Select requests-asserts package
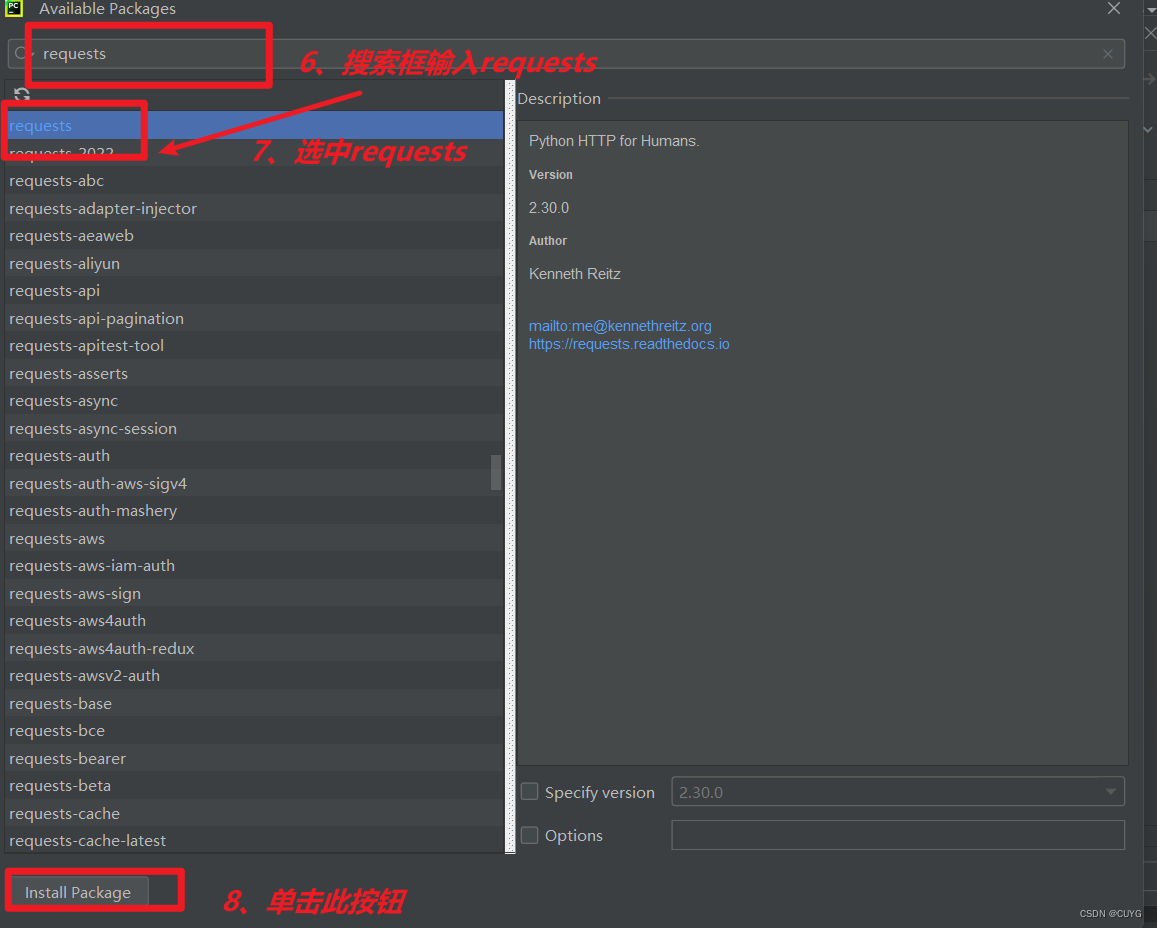This screenshot has height=928, width=1157. pyautogui.click(x=255, y=373)
